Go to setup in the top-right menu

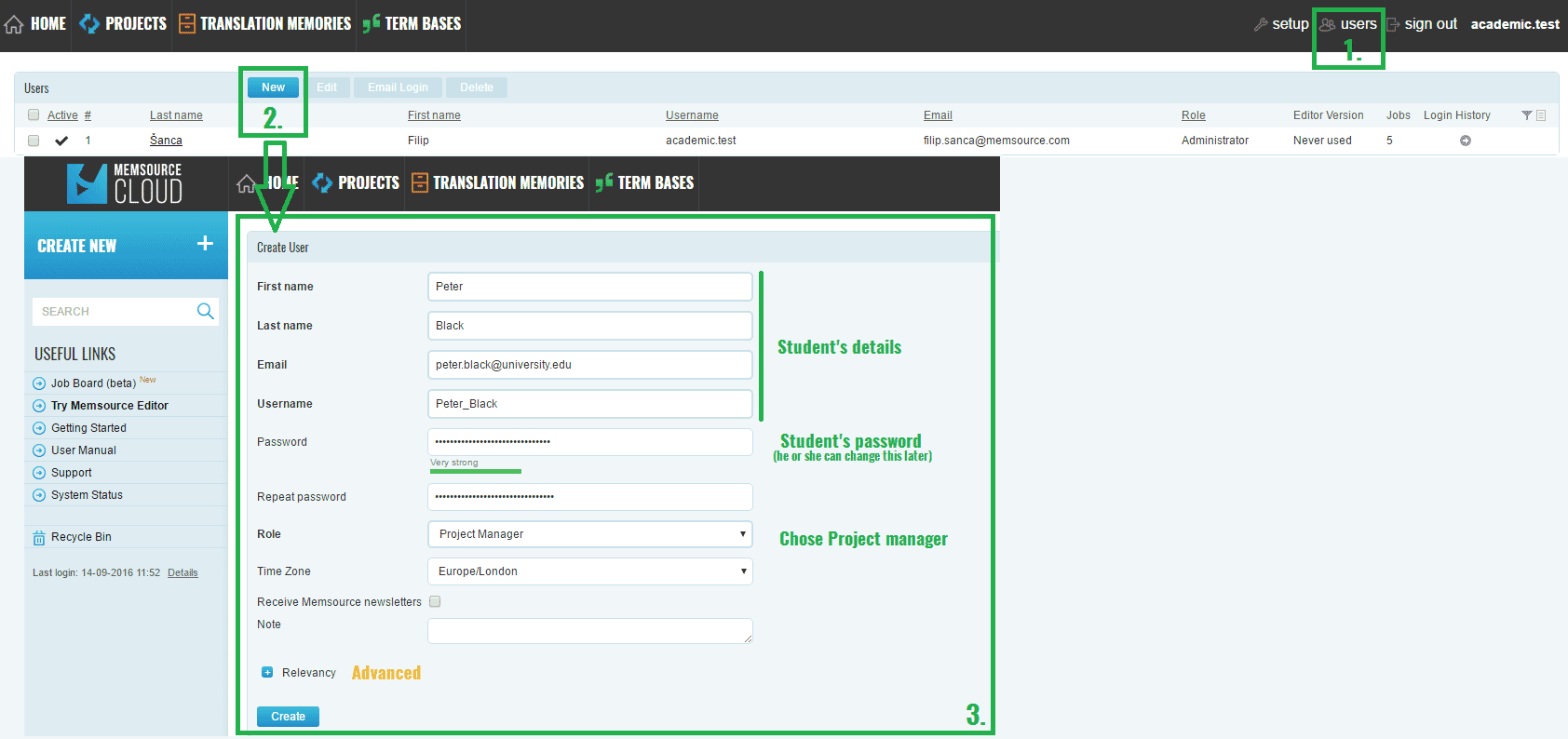pos(1291,24)
